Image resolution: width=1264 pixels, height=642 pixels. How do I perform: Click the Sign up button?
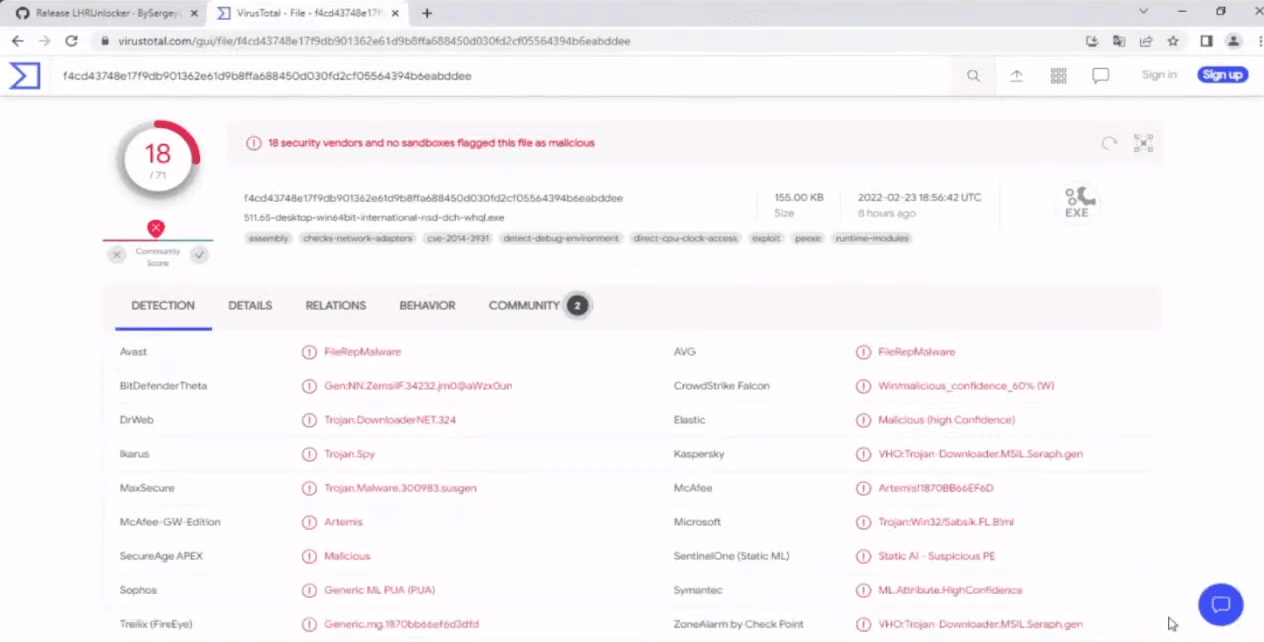(x=1223, y=75)
